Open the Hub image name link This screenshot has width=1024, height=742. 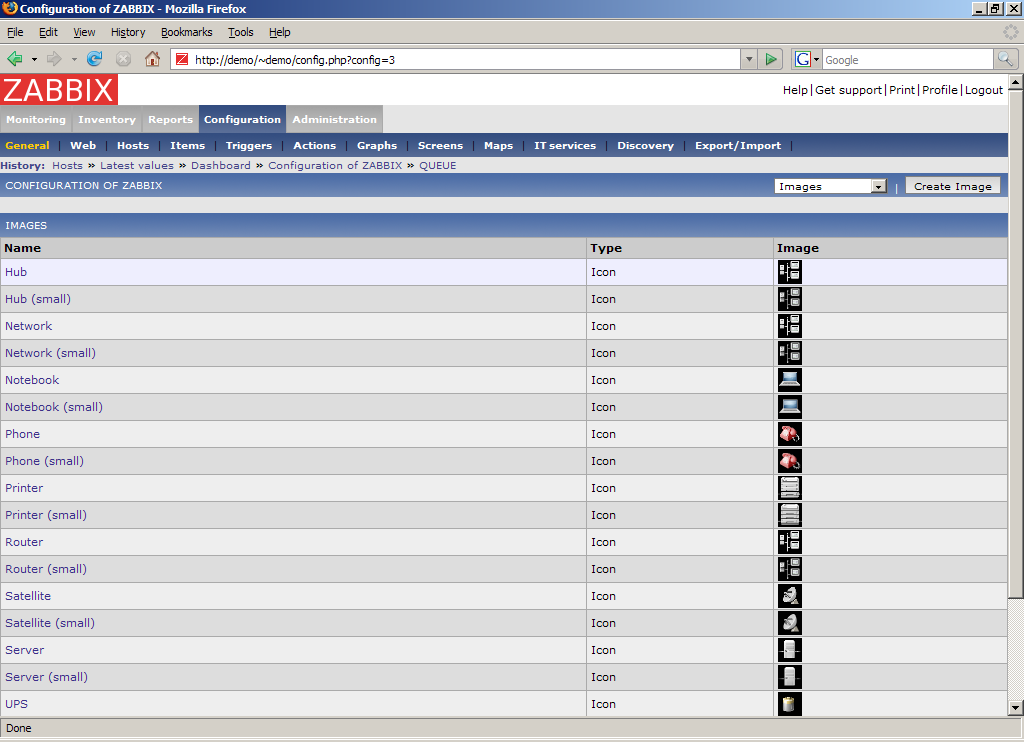pyautogui.click(x=16, y=272)
